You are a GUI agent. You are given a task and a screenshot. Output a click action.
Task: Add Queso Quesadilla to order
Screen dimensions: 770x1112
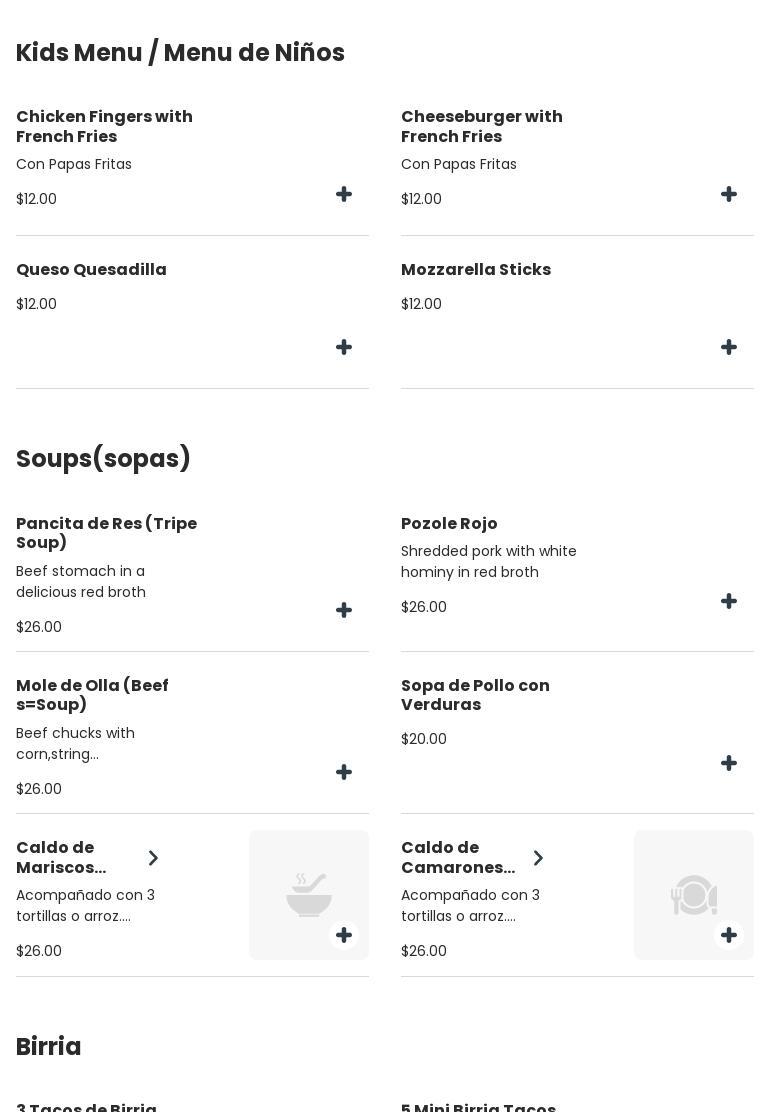tap(344, 348)
